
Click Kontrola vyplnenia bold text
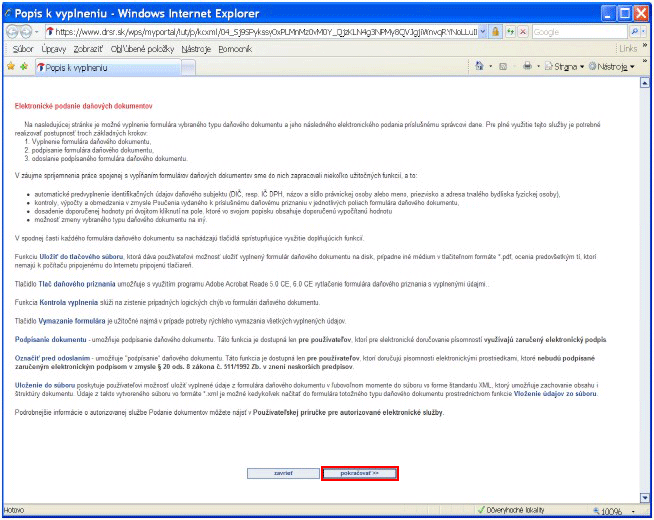pos(69,302)
